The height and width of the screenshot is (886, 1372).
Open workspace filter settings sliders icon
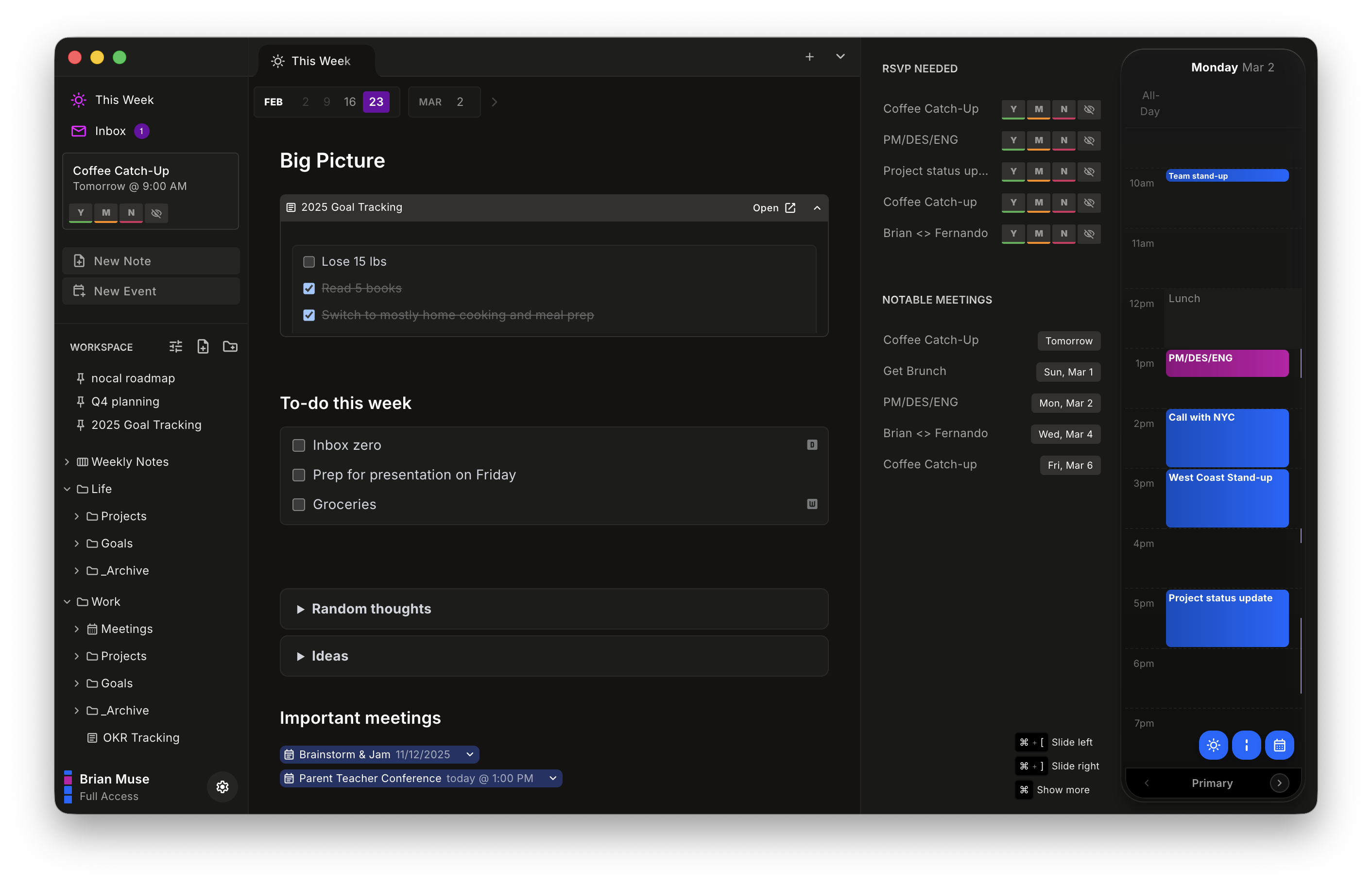pos(175,346)
